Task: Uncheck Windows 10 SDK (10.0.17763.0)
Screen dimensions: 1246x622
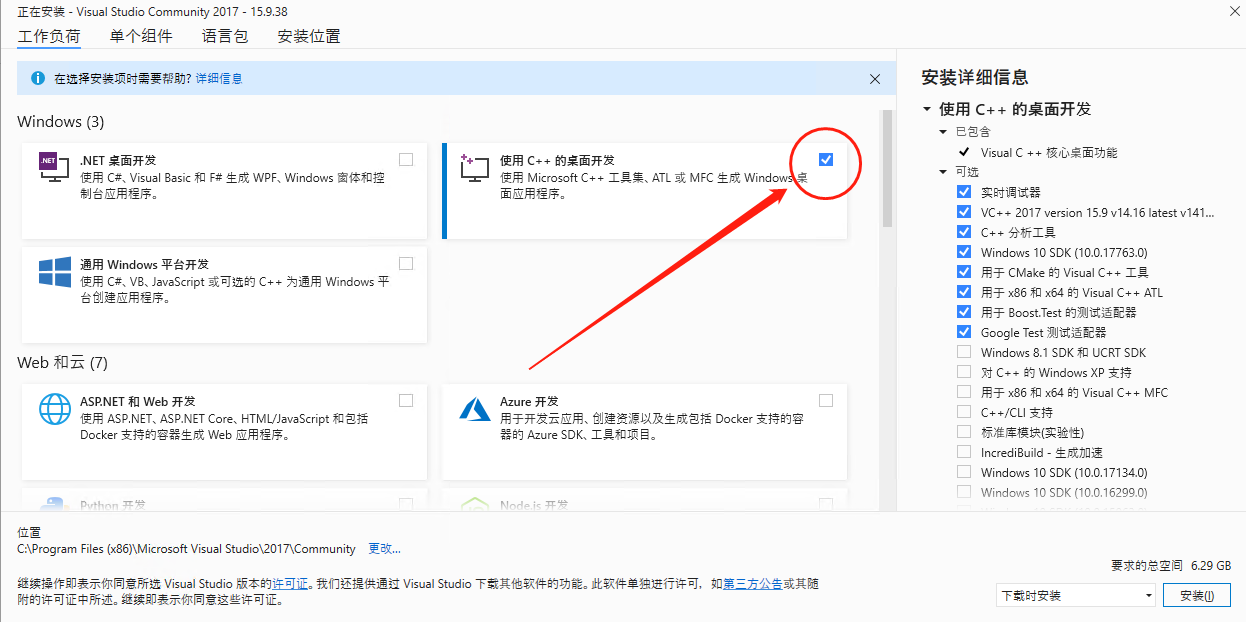Action: point(964,252)
